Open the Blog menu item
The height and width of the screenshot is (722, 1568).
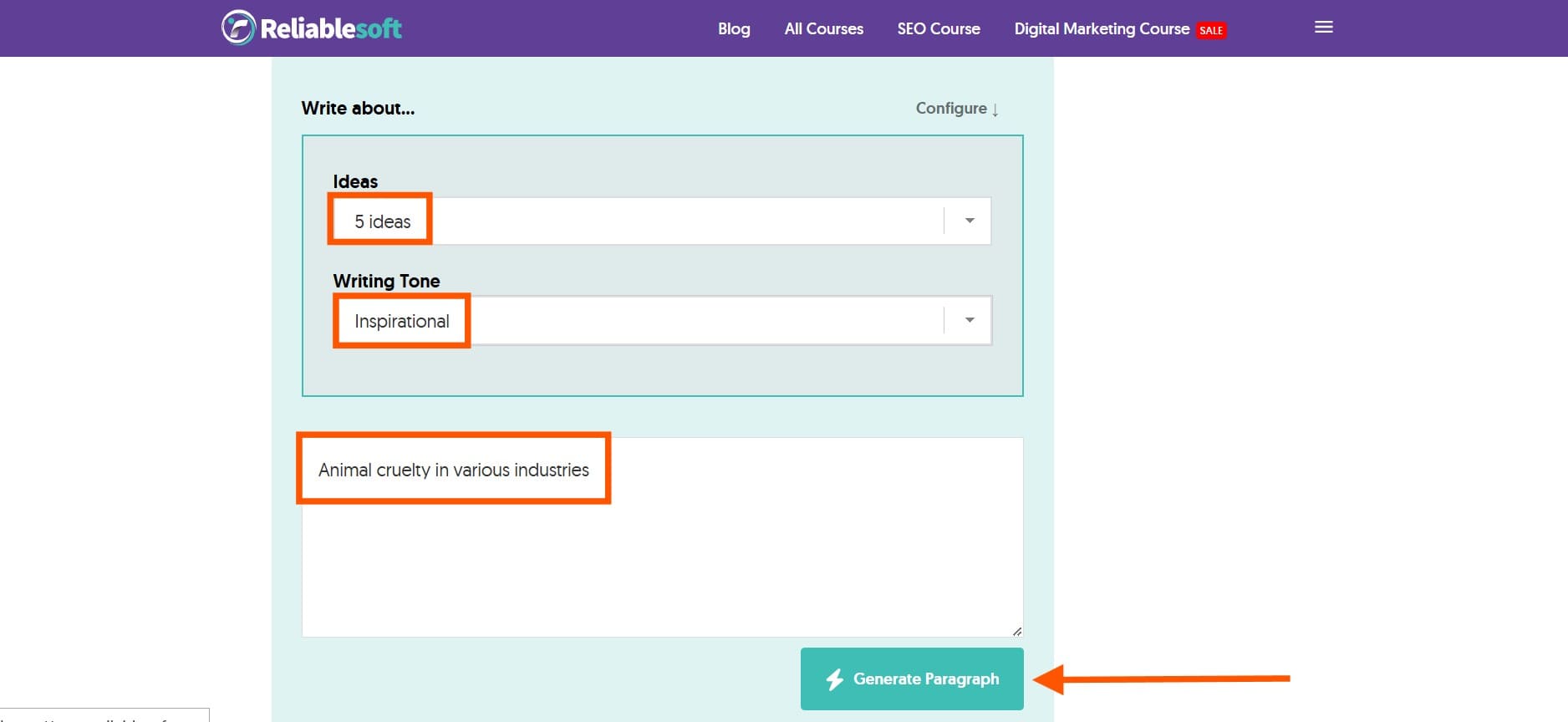coord(734,28)
